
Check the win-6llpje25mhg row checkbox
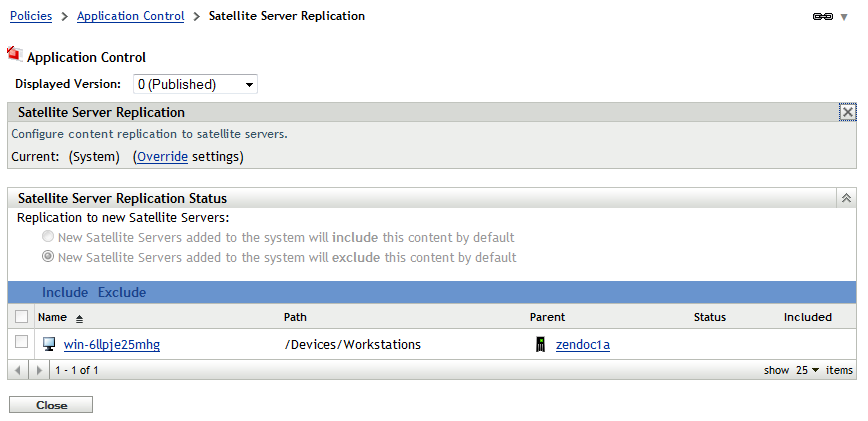pyautogui.click(x=22, y=343)
